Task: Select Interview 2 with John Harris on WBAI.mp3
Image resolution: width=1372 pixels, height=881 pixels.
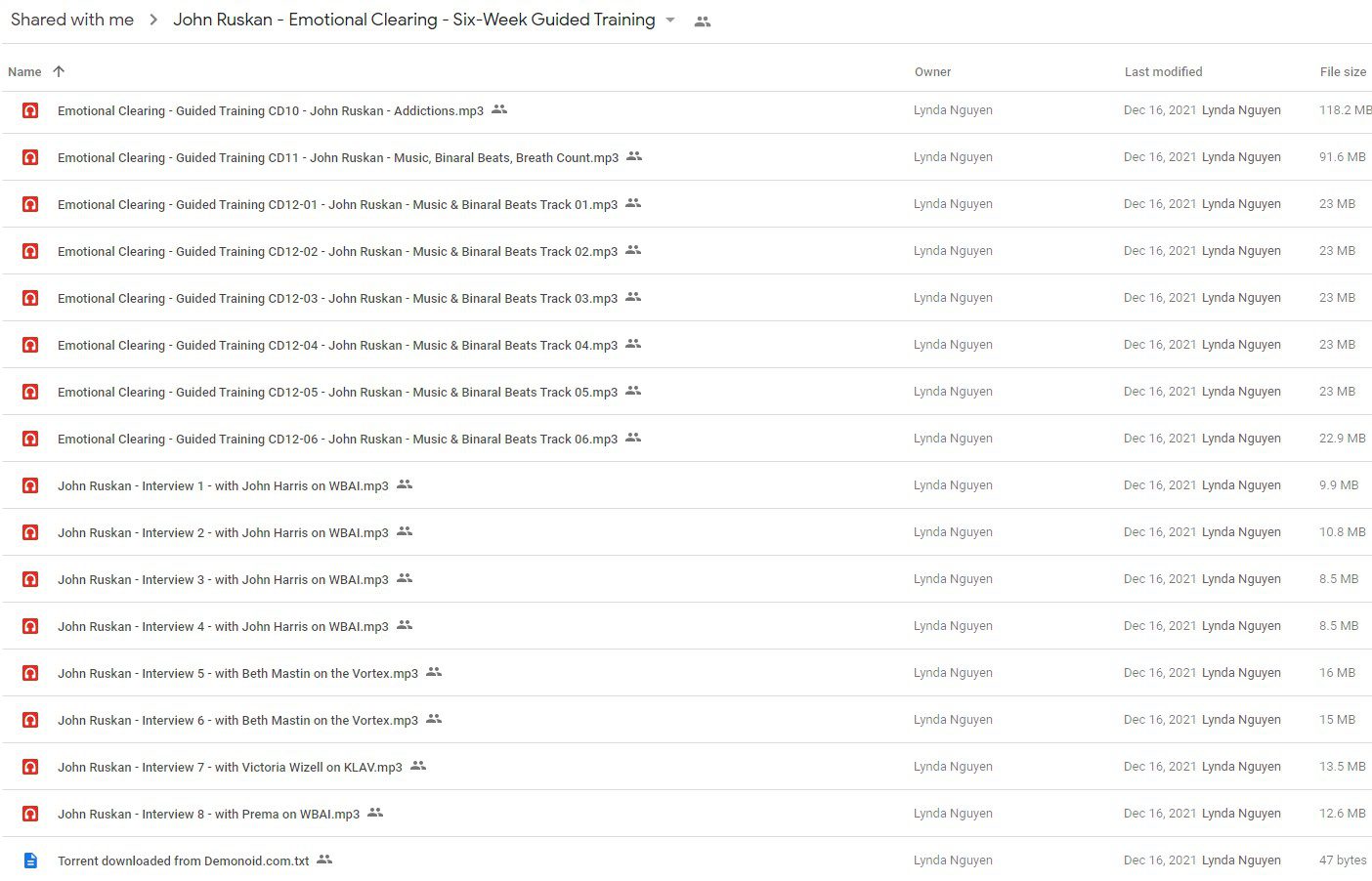Action: tap(223, 533)
